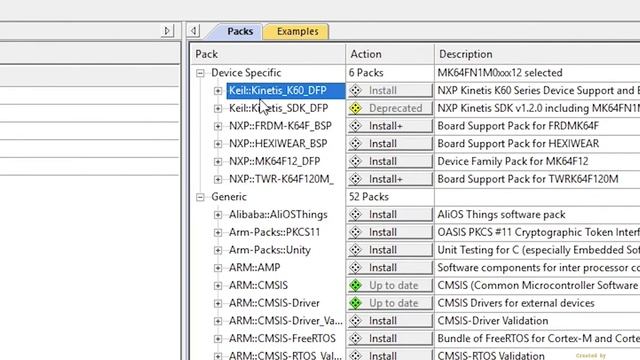Click Install+ for NXP::FRDM-K64F_BSP
Screen dimensions: 640x360
(390, 126)
